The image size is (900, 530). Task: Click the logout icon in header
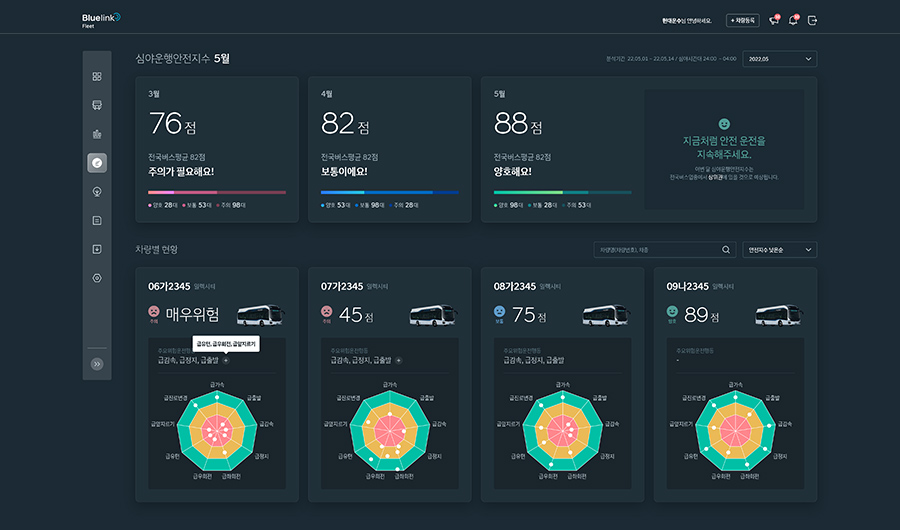pos(813,20)
